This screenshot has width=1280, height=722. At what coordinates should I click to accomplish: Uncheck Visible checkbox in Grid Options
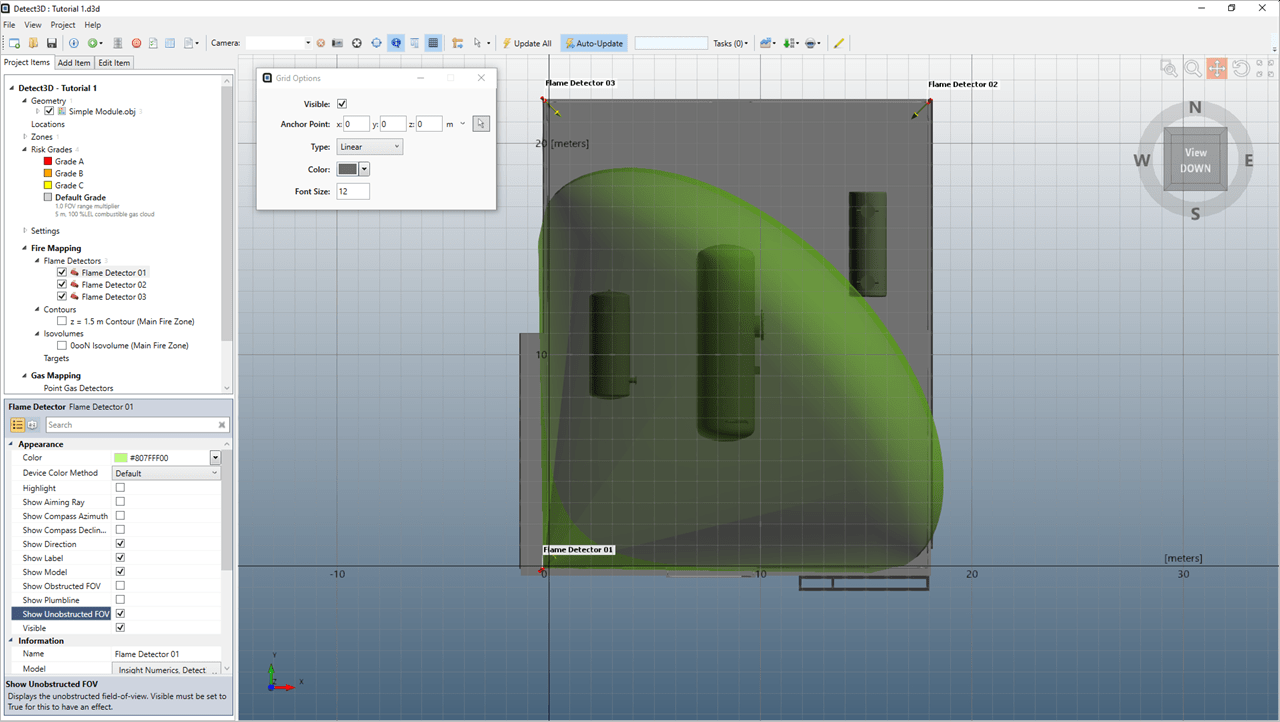point(342,104)
